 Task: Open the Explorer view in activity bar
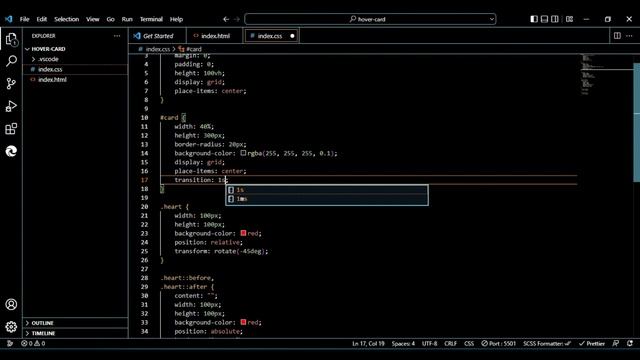[x=11, y=39]
